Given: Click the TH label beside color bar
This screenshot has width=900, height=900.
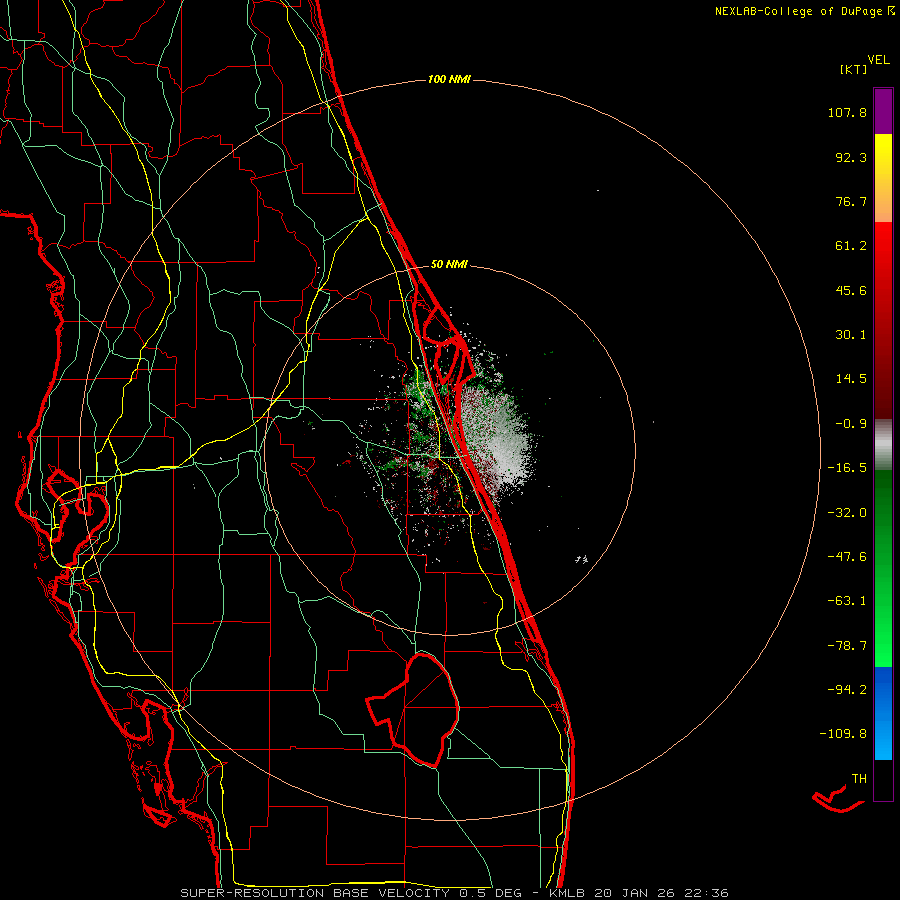Looking at the screenshot, I should pos(859,779).
